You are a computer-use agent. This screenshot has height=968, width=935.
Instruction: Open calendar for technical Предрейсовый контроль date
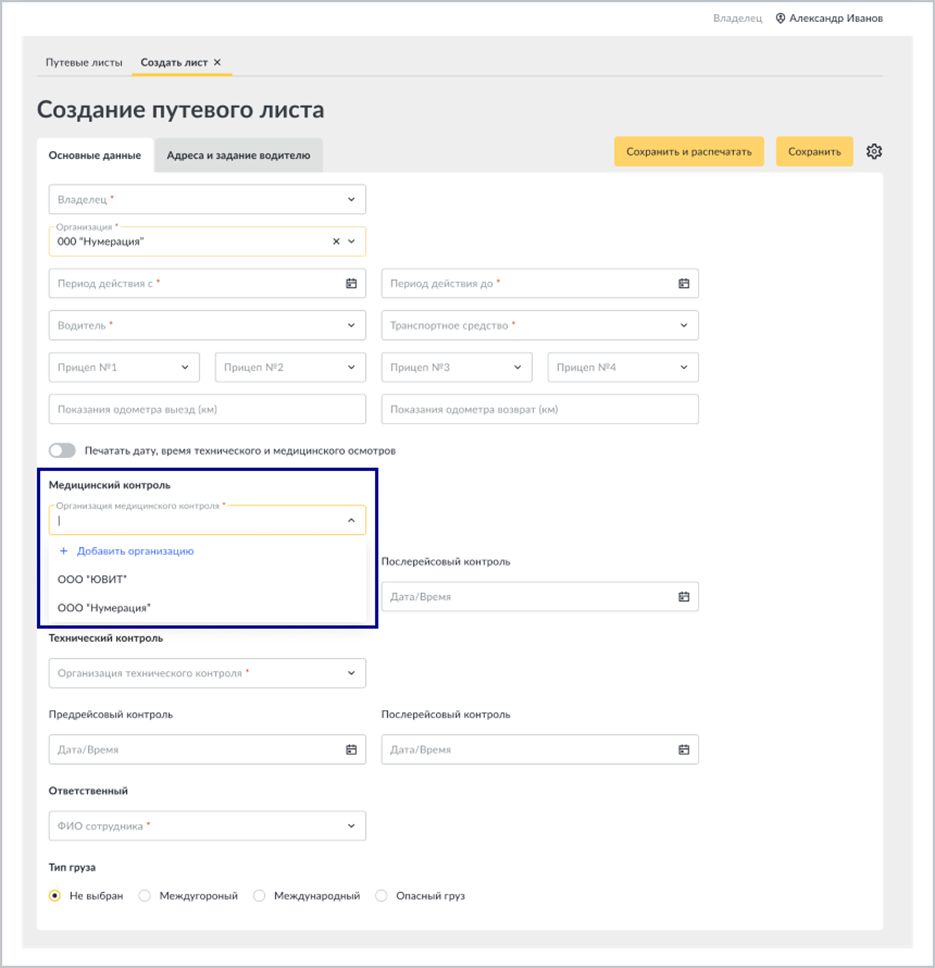[x=351, y=749]
